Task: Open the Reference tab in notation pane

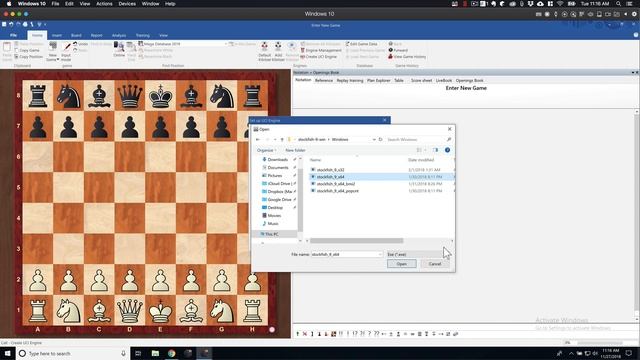Action: pos(324,80)
